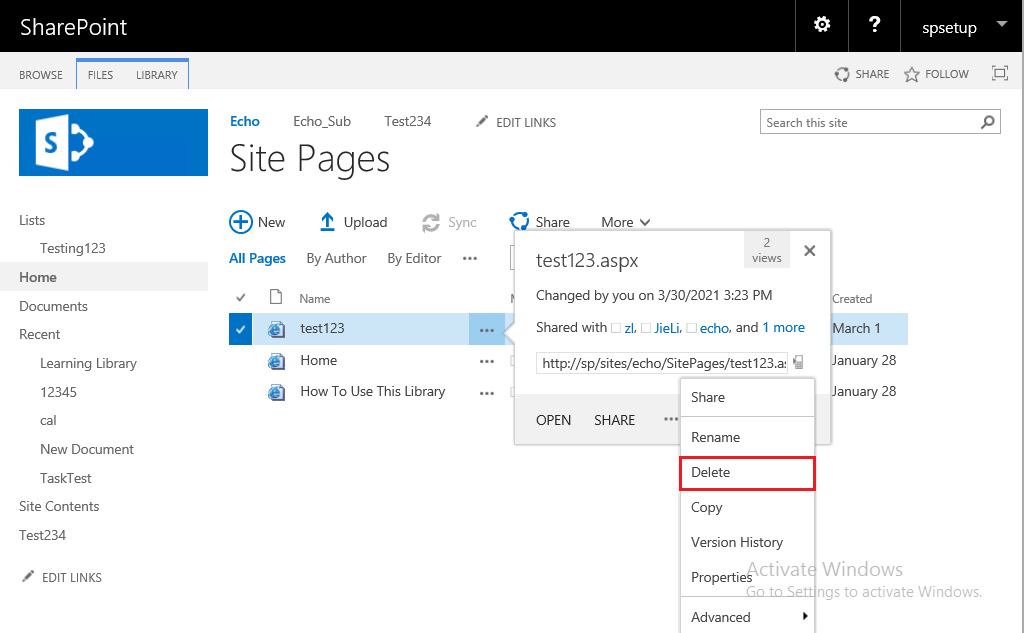Select the All Pages view
Screen dimensions: 1024x633
click(x=257, y=259)
